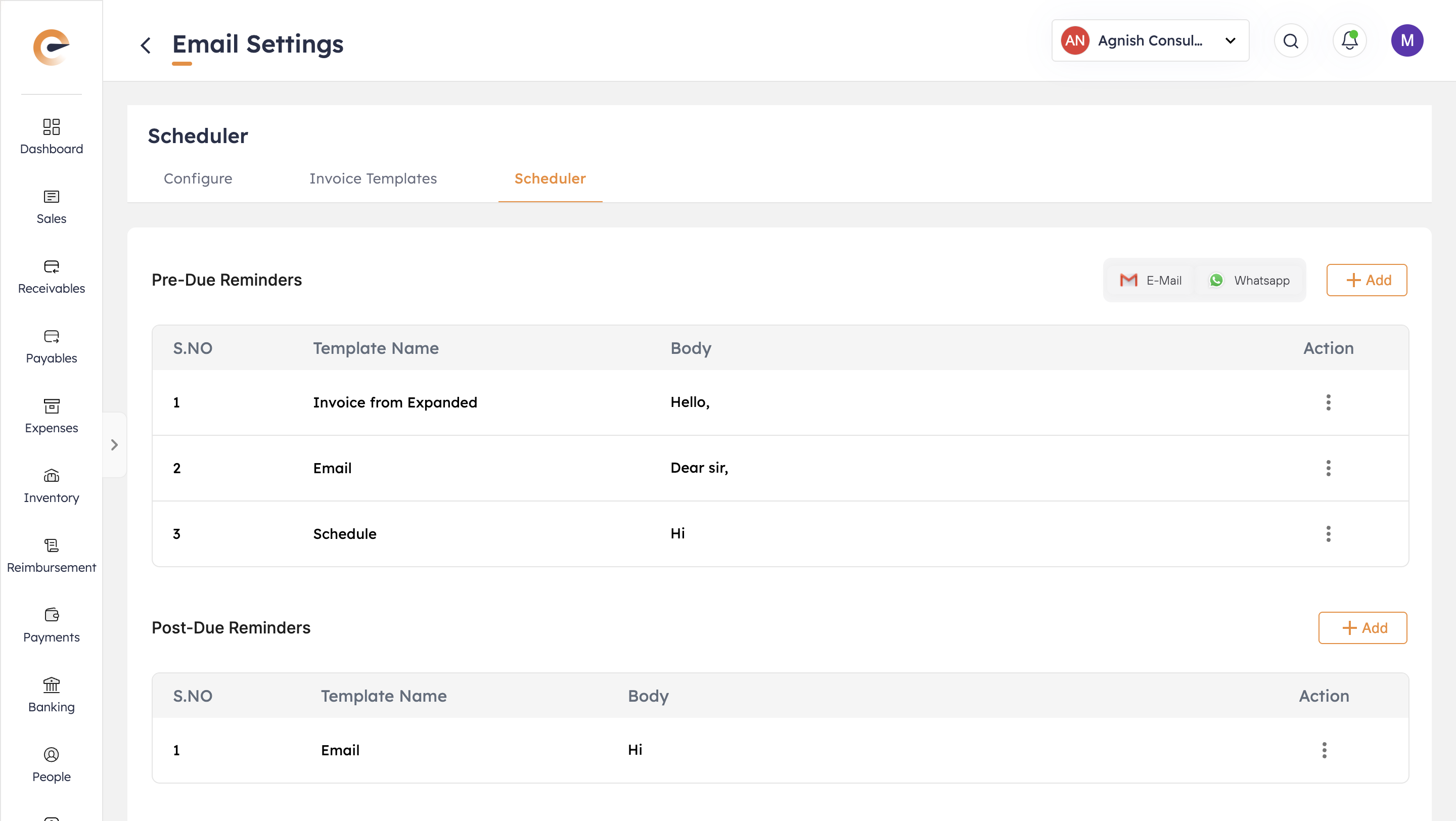Click the back arrow beside Email Settings
The height and width of the screenshot is (821, 1456).
pos(146,45)
